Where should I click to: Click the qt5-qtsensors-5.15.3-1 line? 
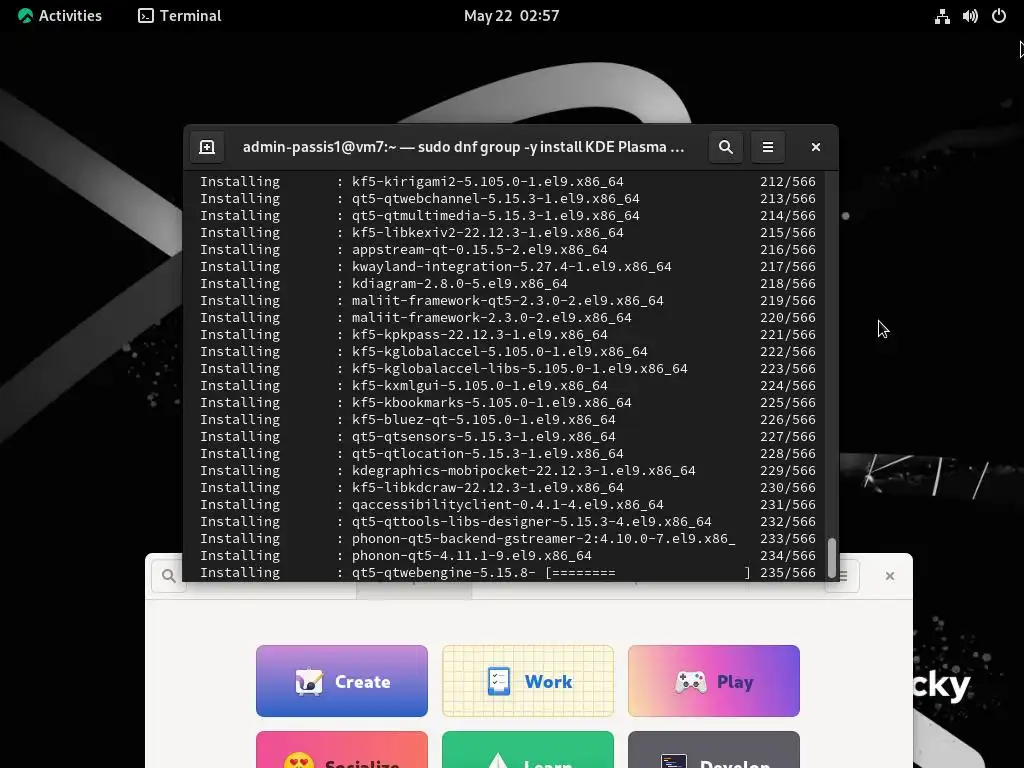[507, 436]
